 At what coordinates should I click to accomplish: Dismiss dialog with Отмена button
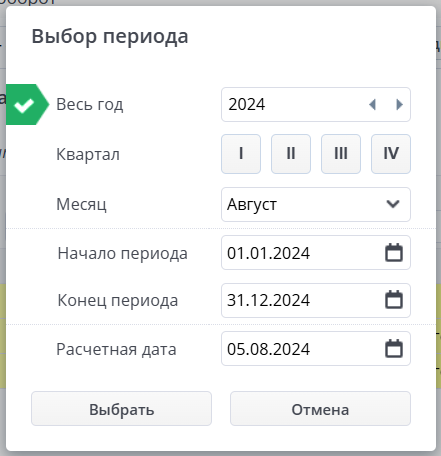320,408
